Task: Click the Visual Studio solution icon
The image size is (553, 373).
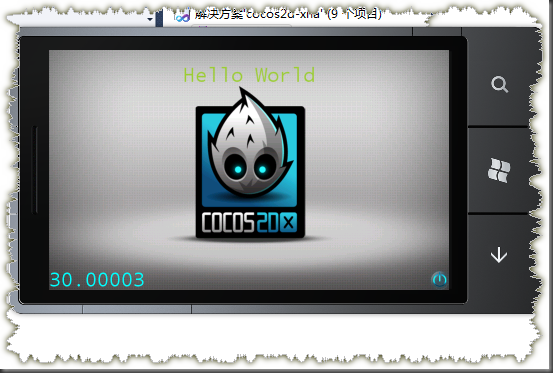Action: coord(183,17)
